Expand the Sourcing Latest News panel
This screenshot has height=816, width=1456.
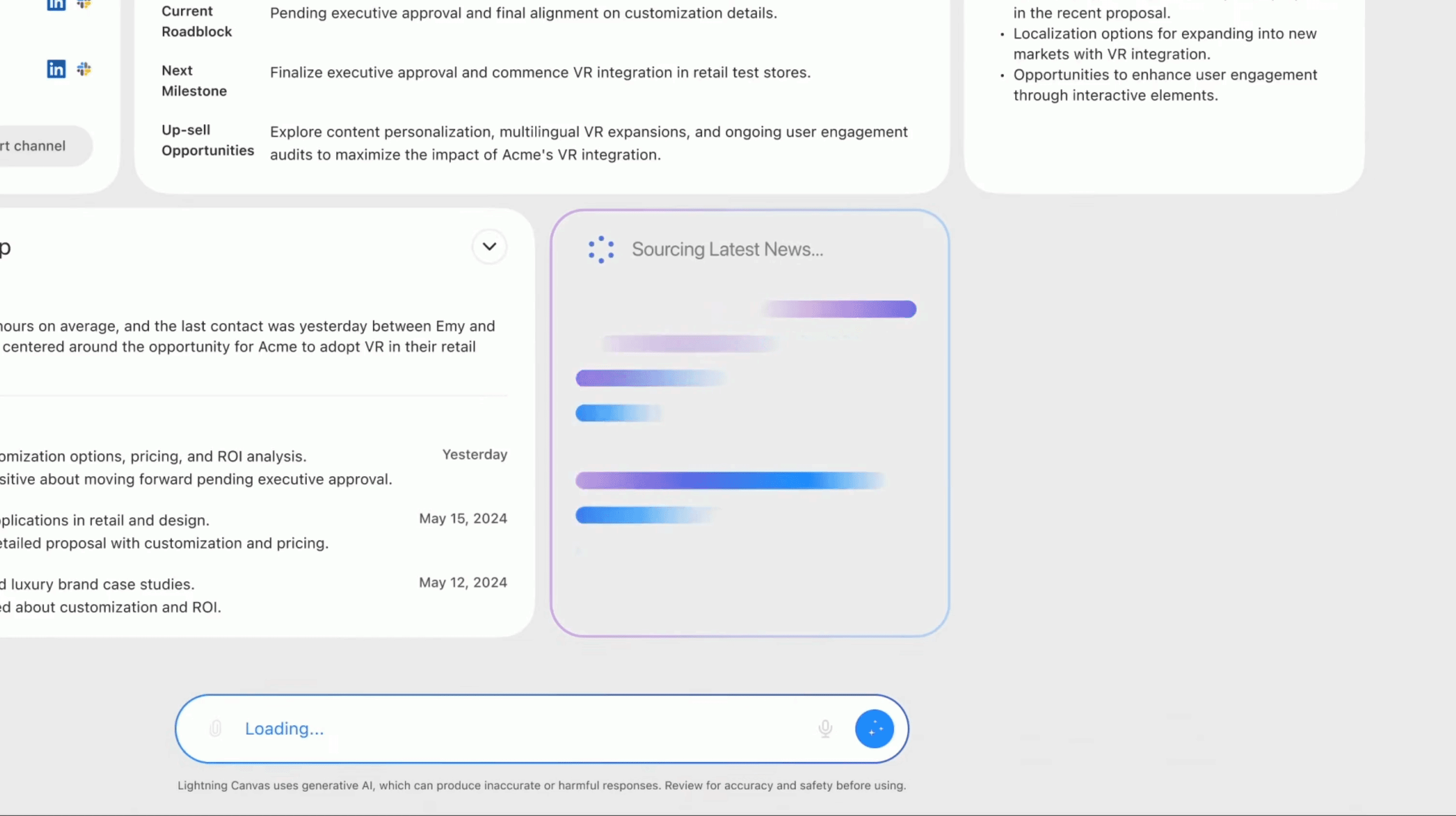(x=727, y=249)
